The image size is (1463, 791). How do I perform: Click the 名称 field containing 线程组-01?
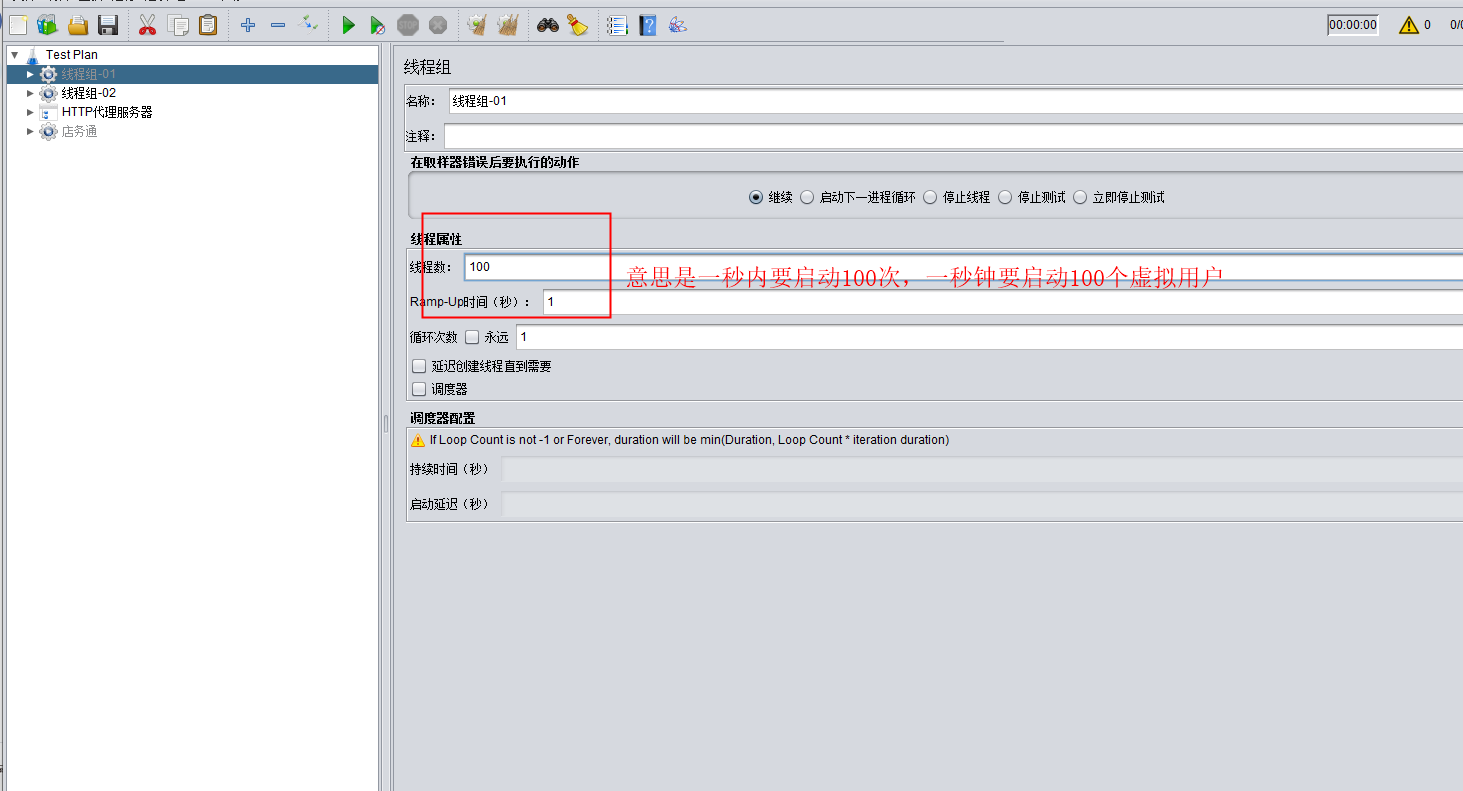pyautogui.click(x=955, y=101)
